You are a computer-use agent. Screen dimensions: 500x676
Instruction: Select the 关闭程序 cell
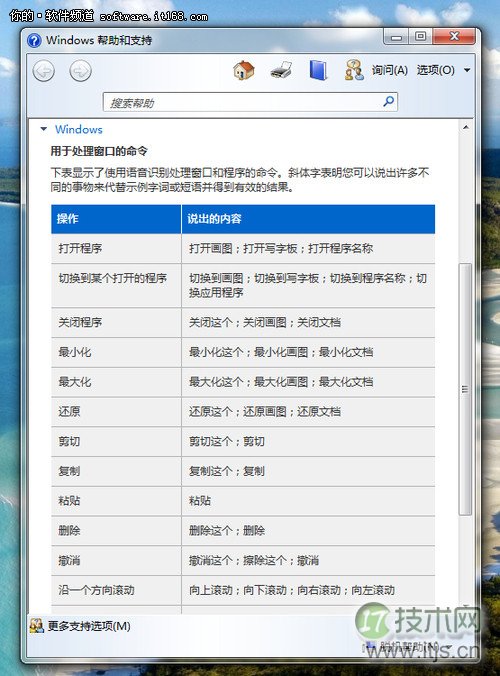pos(116,323)
